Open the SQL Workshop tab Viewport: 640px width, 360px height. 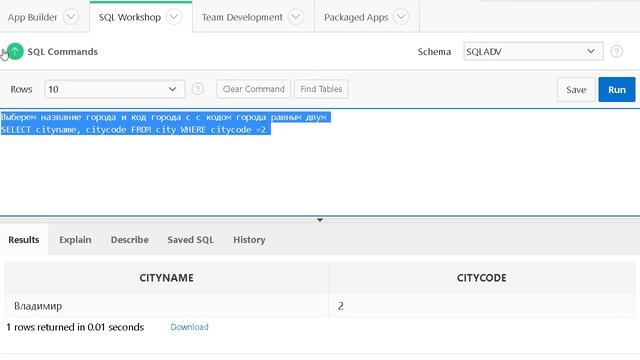130,17
